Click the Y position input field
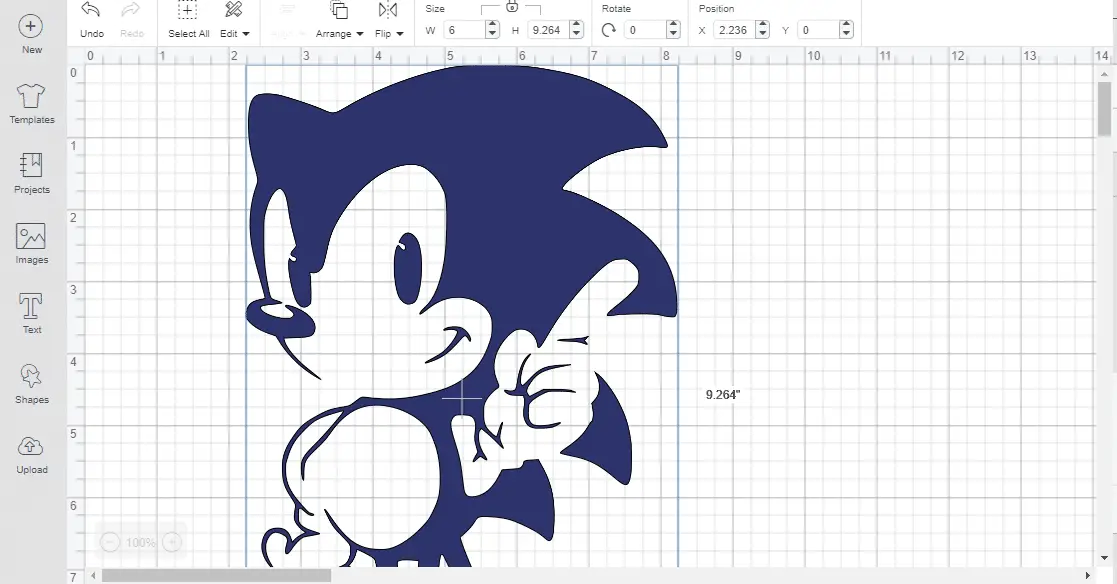 [818, 30]
